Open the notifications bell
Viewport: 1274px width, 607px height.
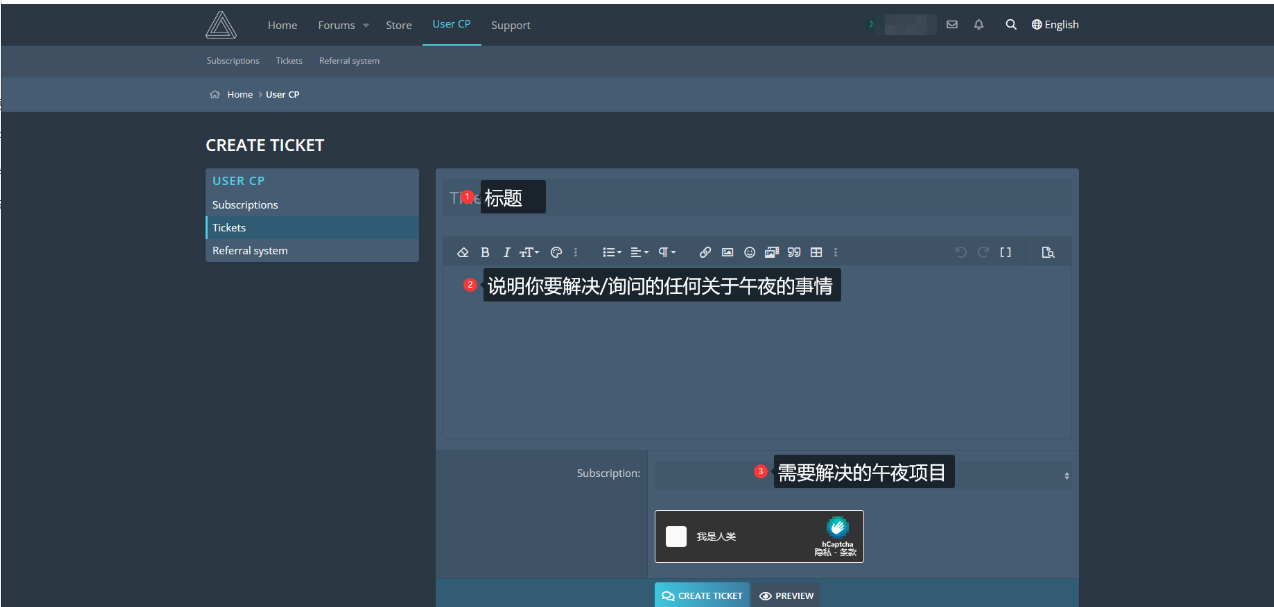coord(979,25)
